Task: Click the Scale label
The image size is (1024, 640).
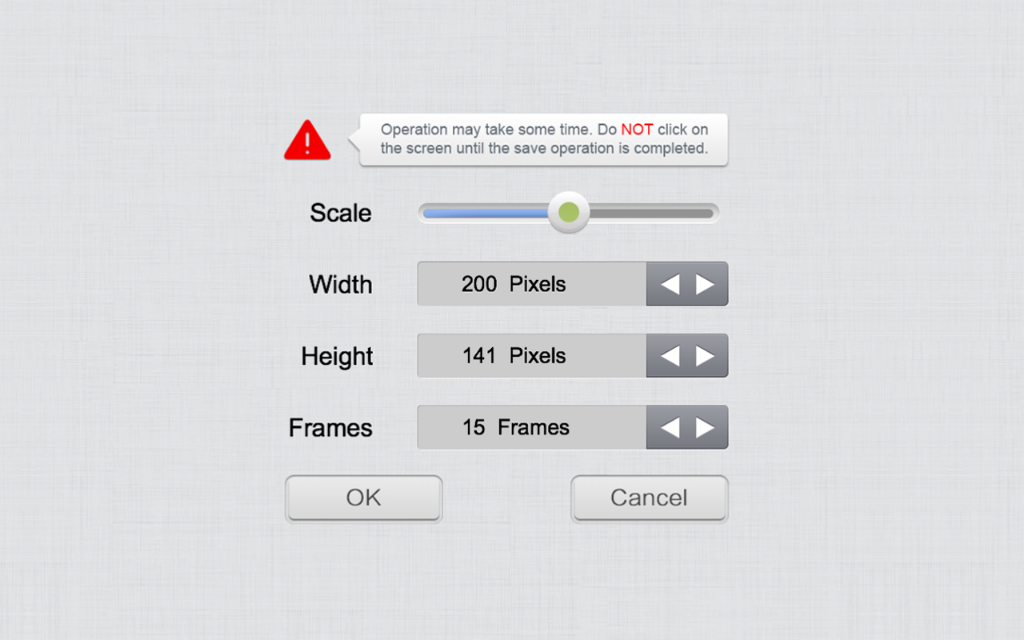Action: click(340, 213)
